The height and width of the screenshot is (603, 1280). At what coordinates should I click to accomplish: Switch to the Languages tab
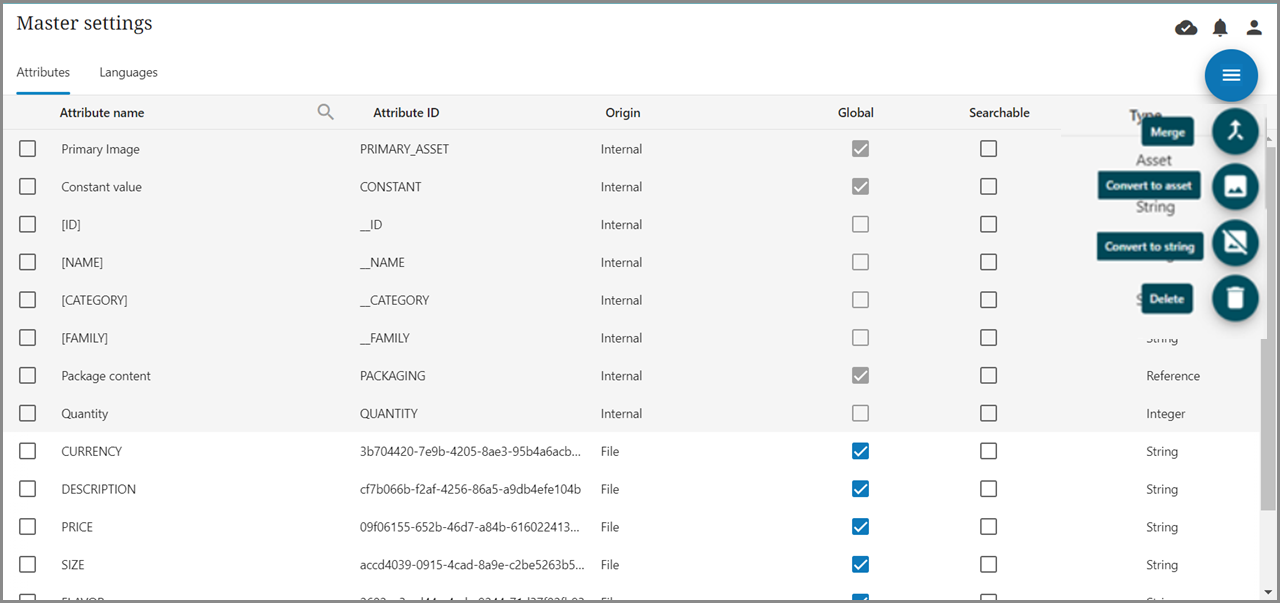coord(128,73)
